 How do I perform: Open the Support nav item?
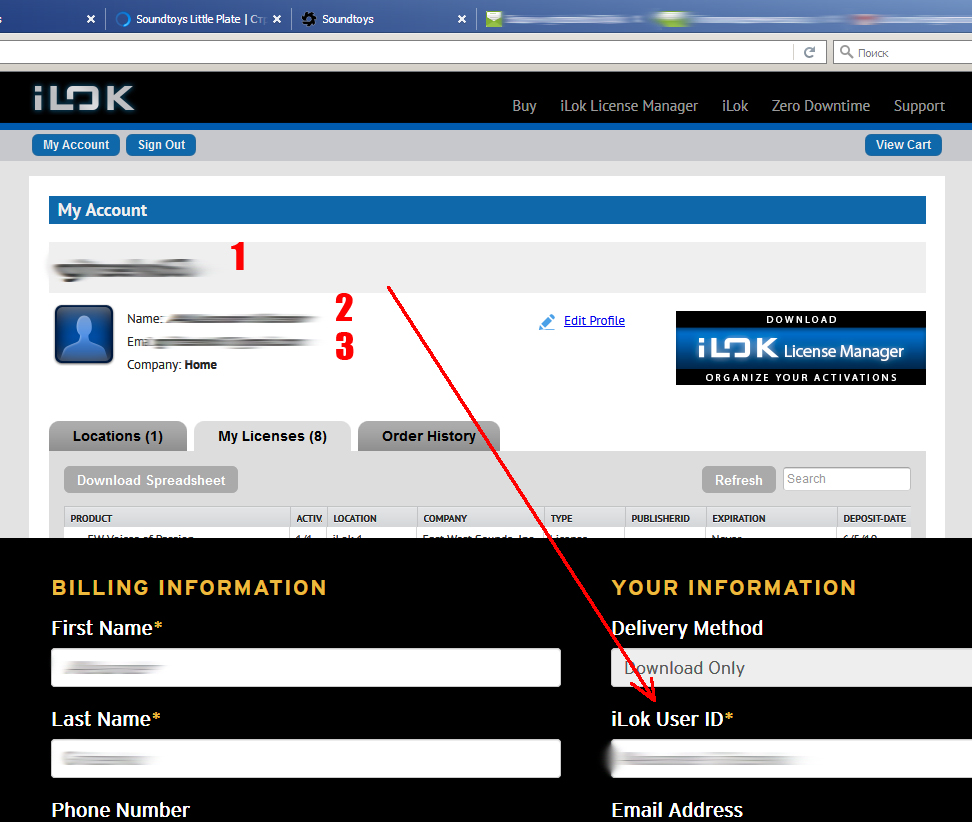tap(919, 106)
